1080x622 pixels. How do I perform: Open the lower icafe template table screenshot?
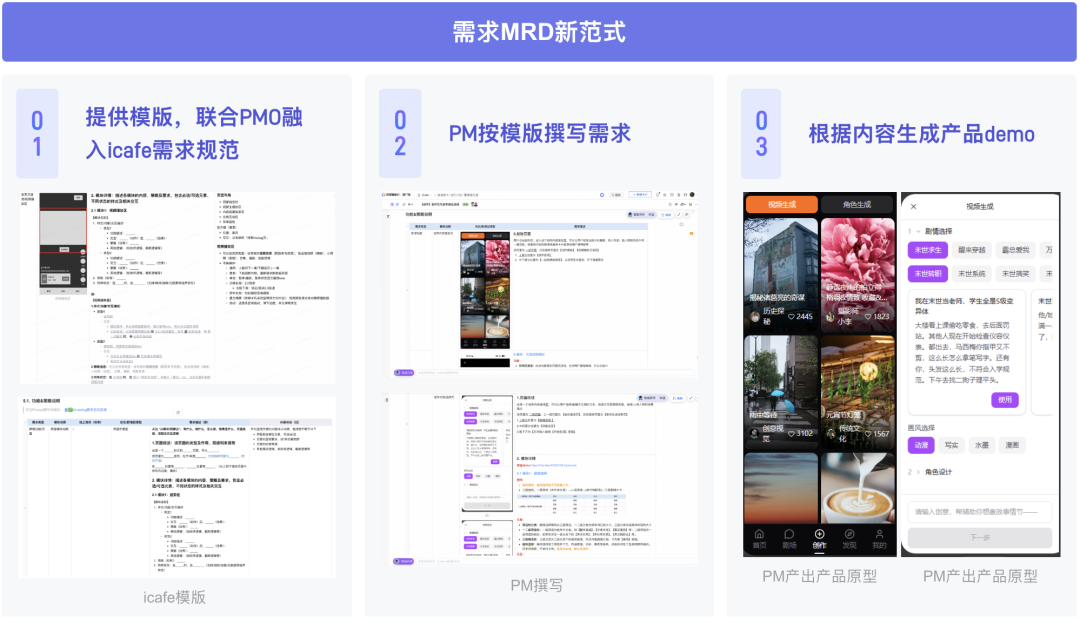(178, 486)
